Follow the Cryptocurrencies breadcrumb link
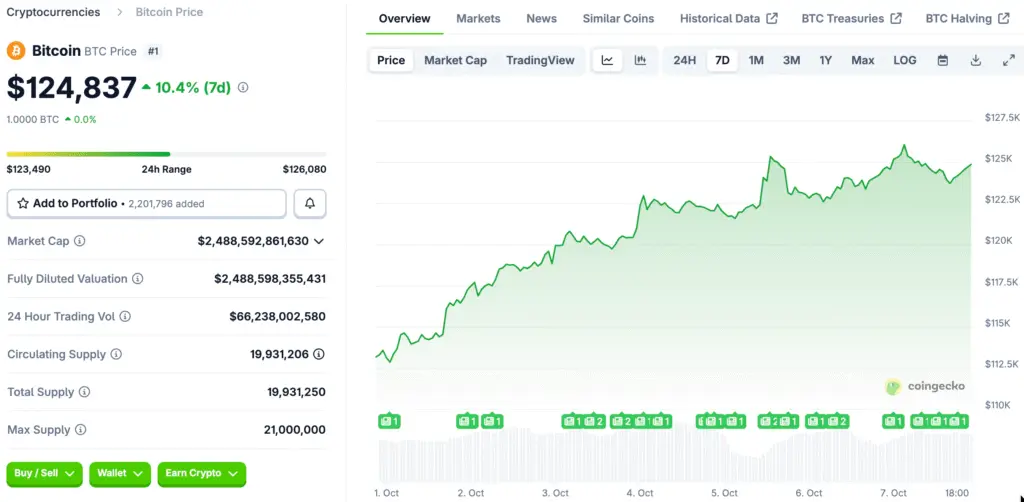The width and height of the screenshot is (1024, 502). 53,12
